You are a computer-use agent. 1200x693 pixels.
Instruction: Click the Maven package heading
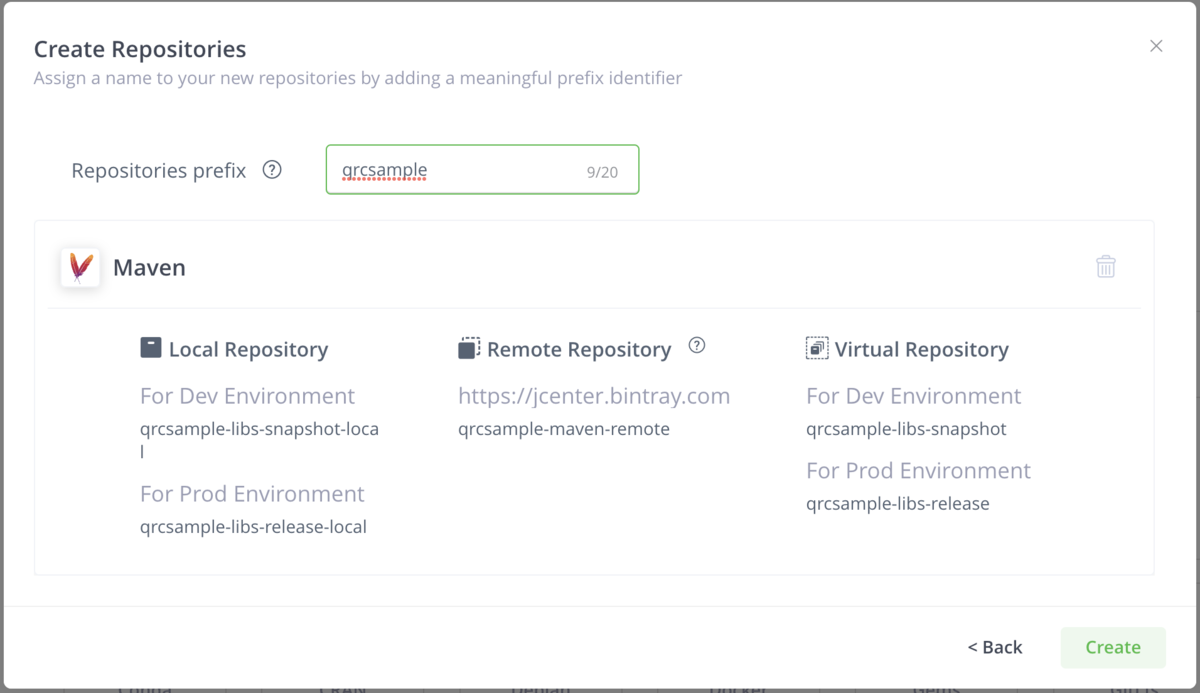(149, 268)
